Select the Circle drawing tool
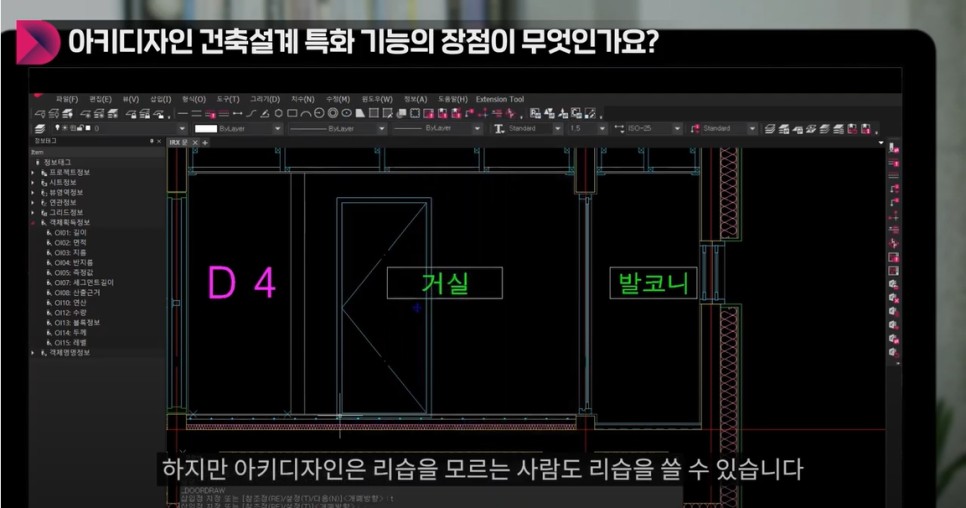Screen dimensions: 966x508 tap(319, 113)
